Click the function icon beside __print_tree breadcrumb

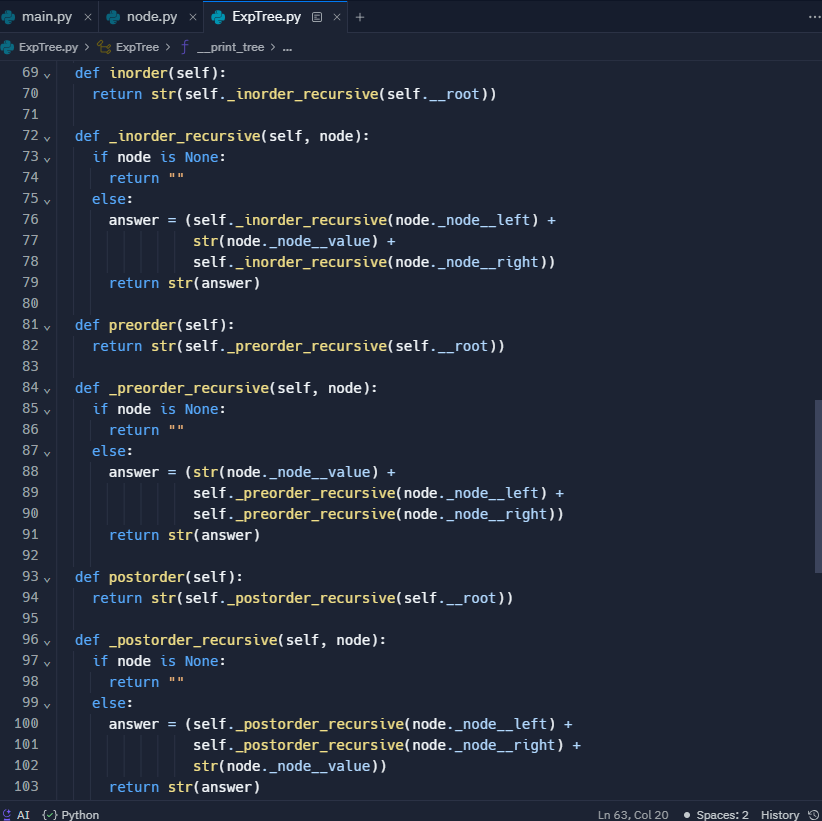[185, 46]
